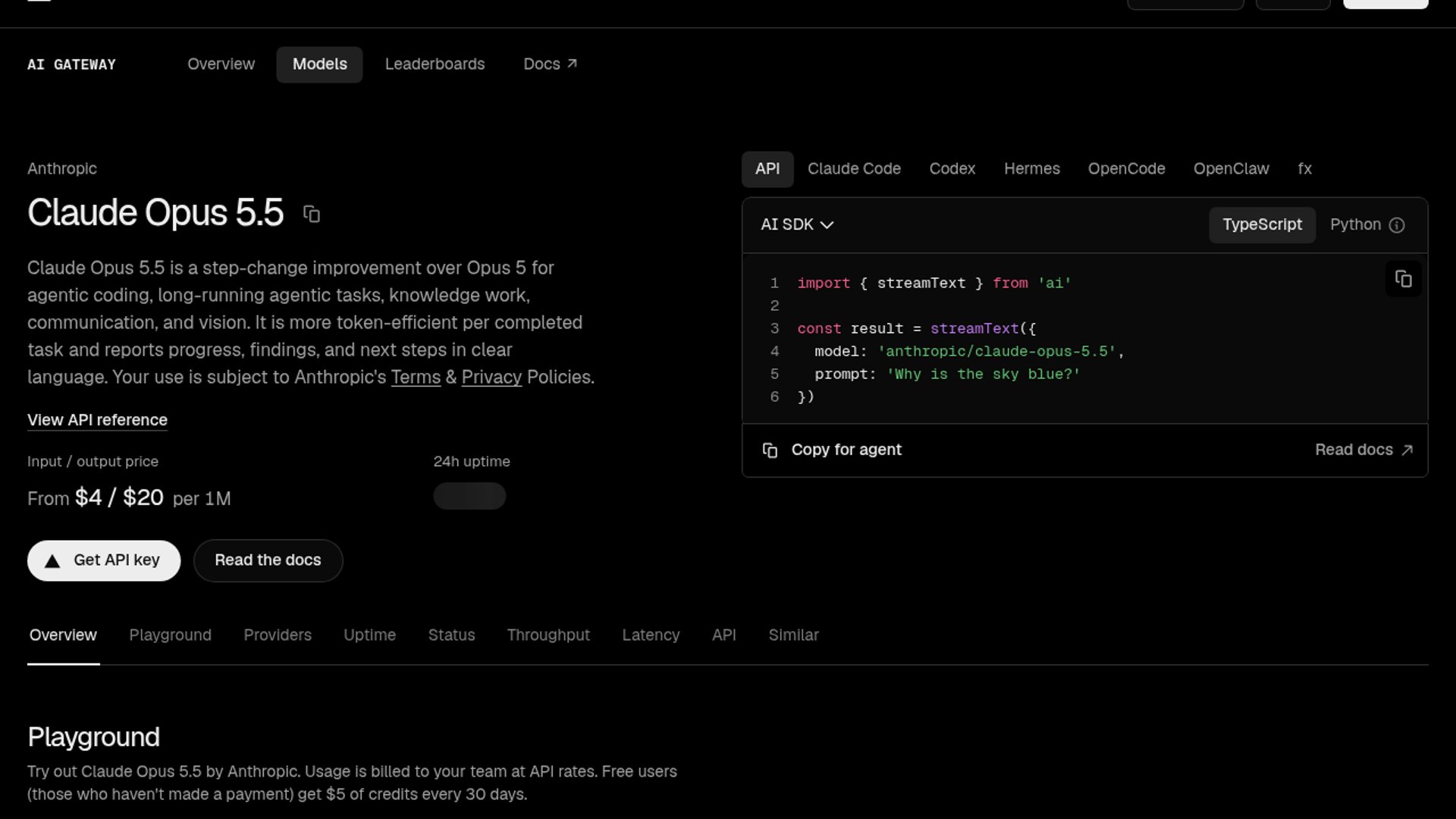Viewport: 1456px width, 819px height.
Task: Jump to the Status tab
Action: tap(451, 635)
